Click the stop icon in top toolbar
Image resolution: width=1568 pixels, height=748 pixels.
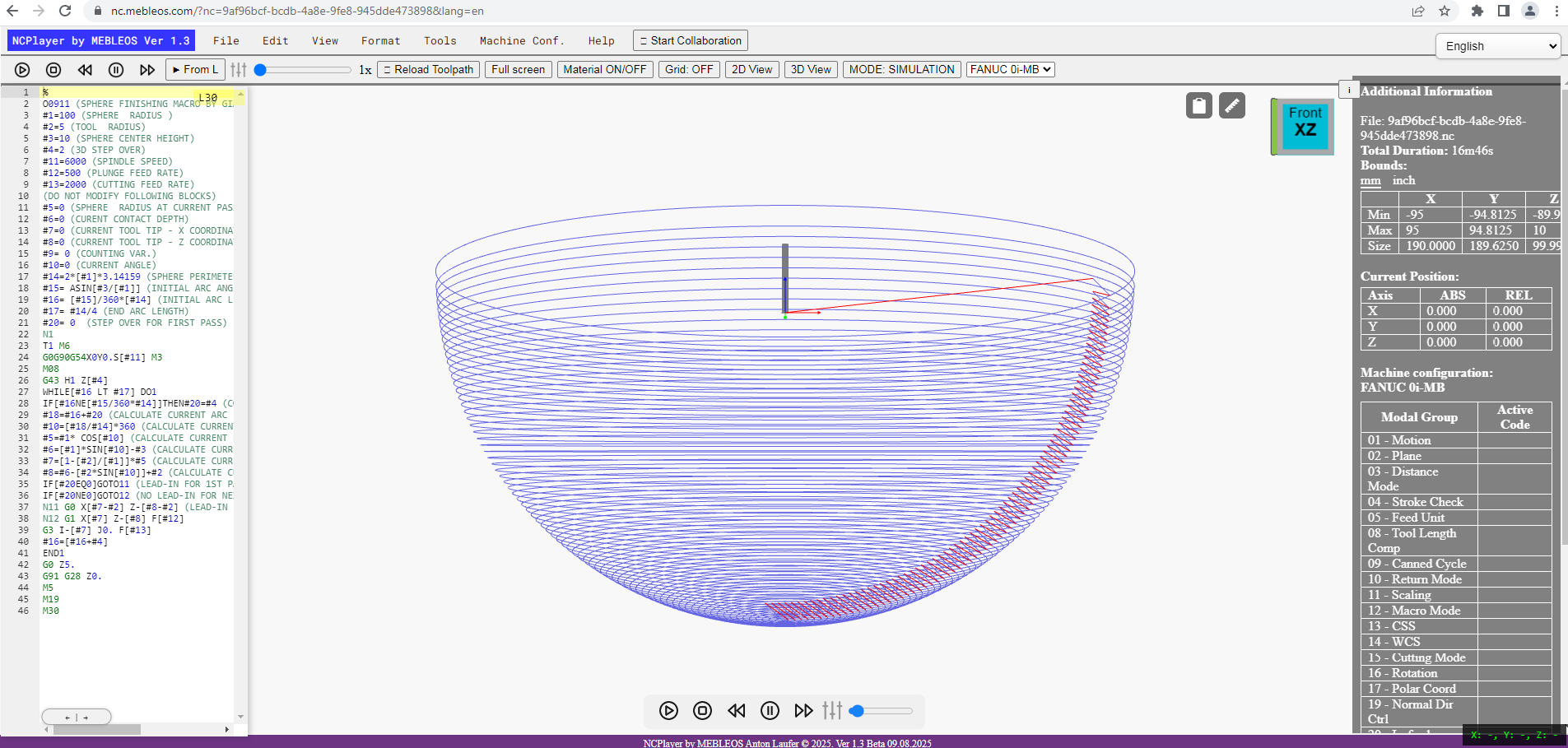pos(54,70)
